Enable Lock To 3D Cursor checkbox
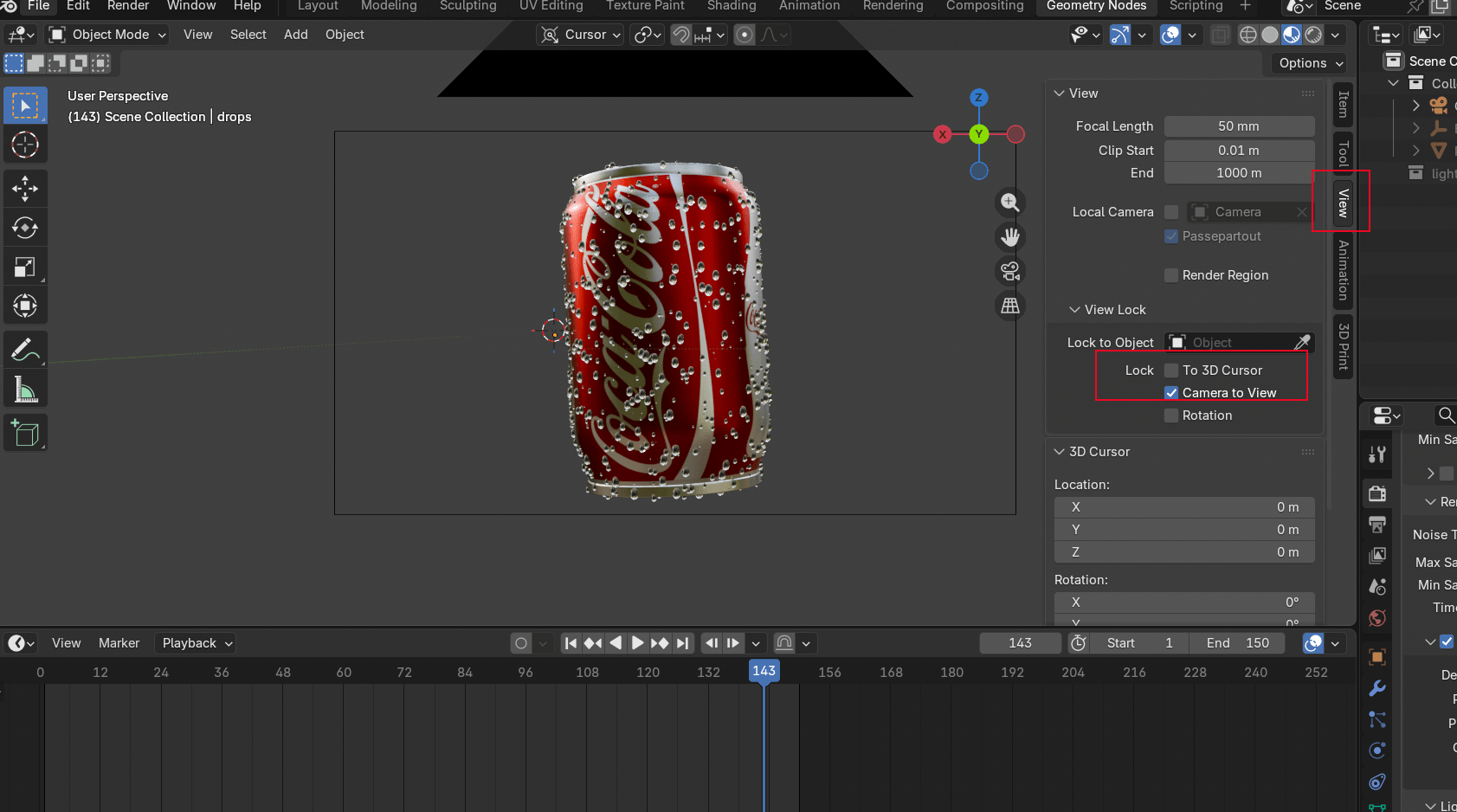The width and height of the screenshot is (1457, 812). click(x=1171, y=371)
